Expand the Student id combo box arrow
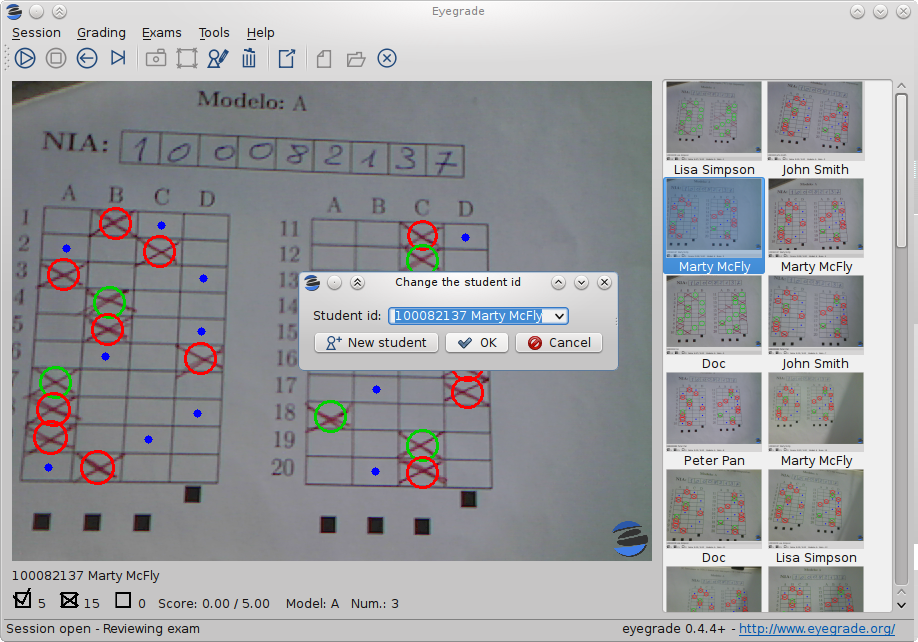 (558, 316)
